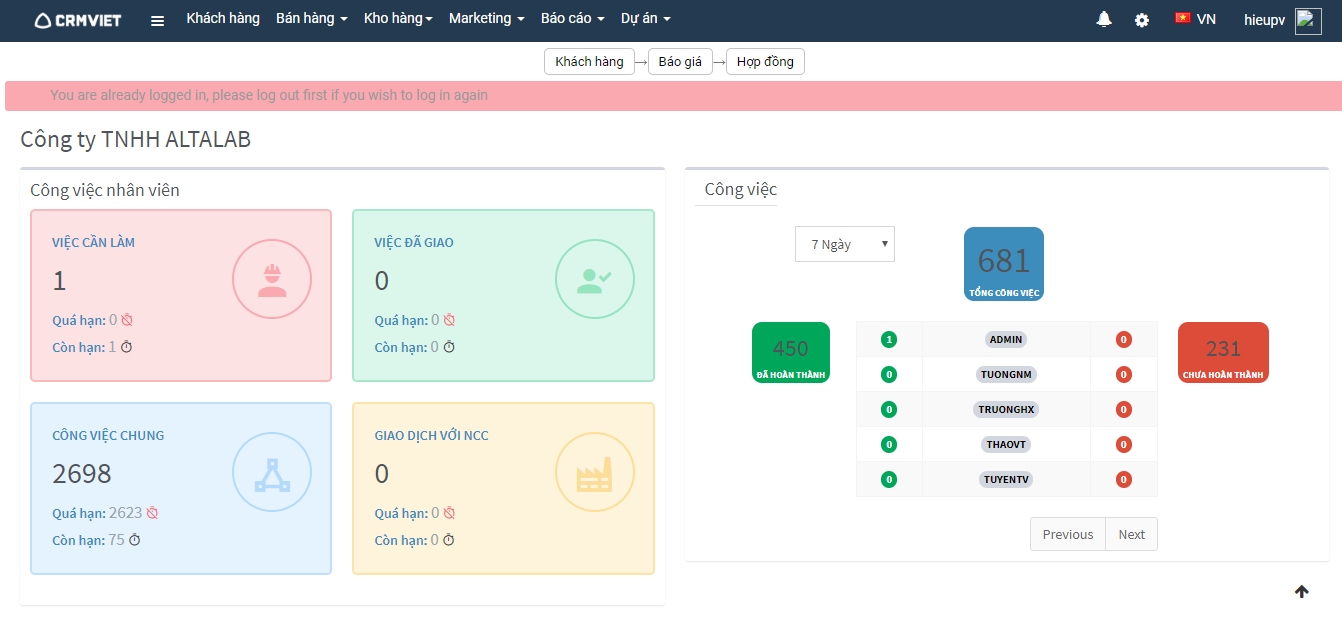Click the stopwatch icon in Công việc chung
This screenshot has height=622, width=1342.
(x=134, y=540)
